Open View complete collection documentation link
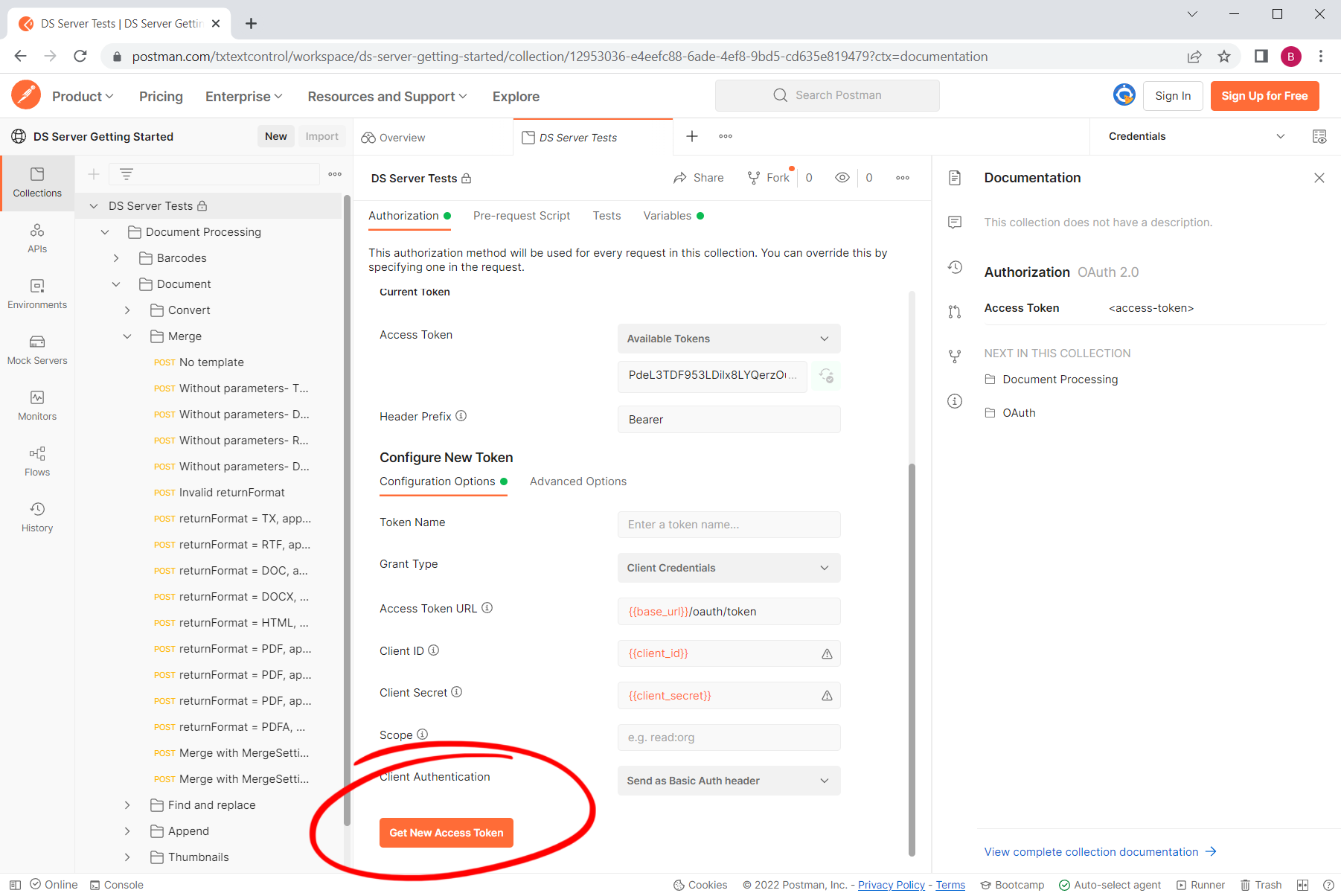The image size is (1341, 896). pos(1100,852)
